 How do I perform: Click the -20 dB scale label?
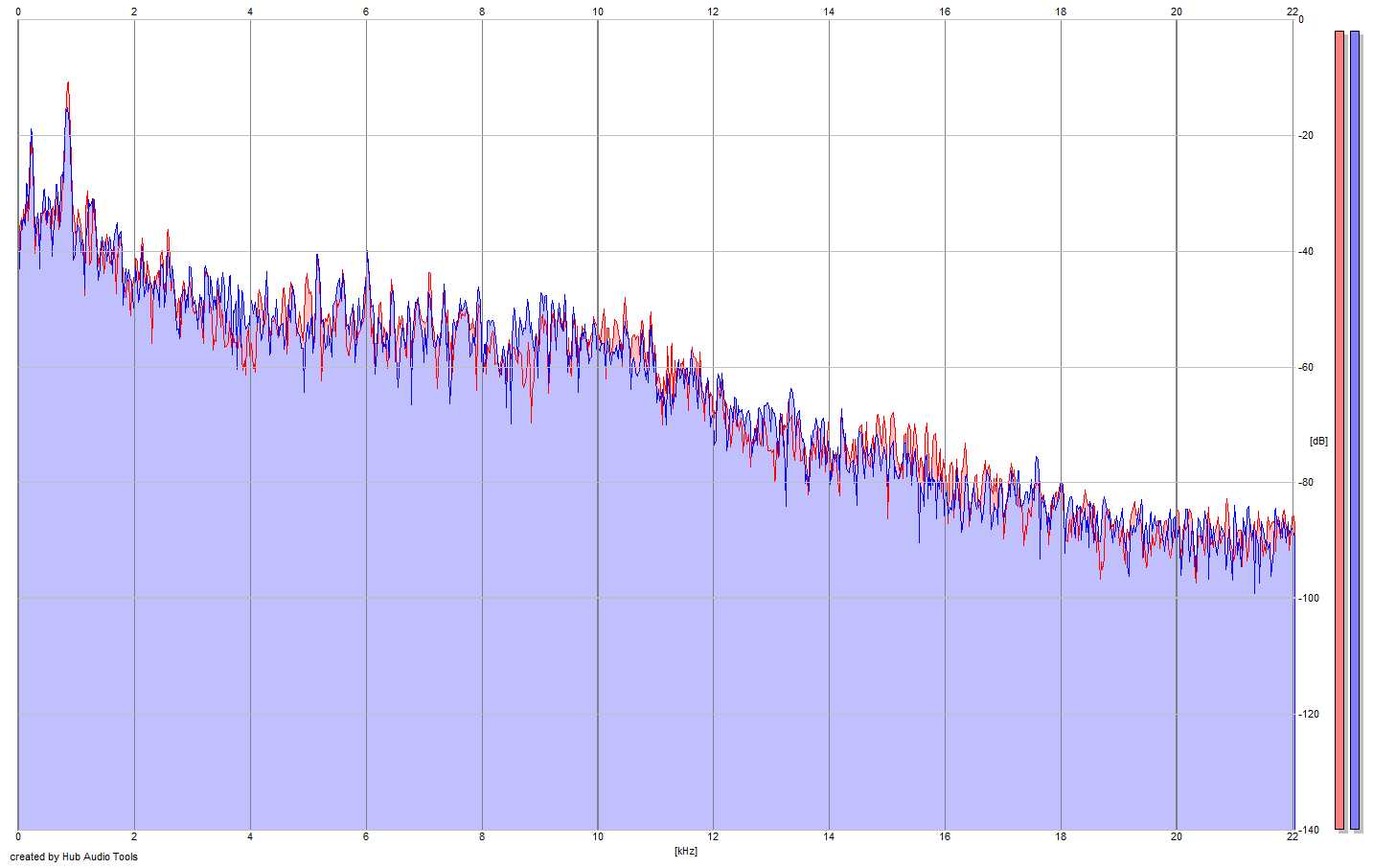pyautogui.click(x=1306, y=135)
